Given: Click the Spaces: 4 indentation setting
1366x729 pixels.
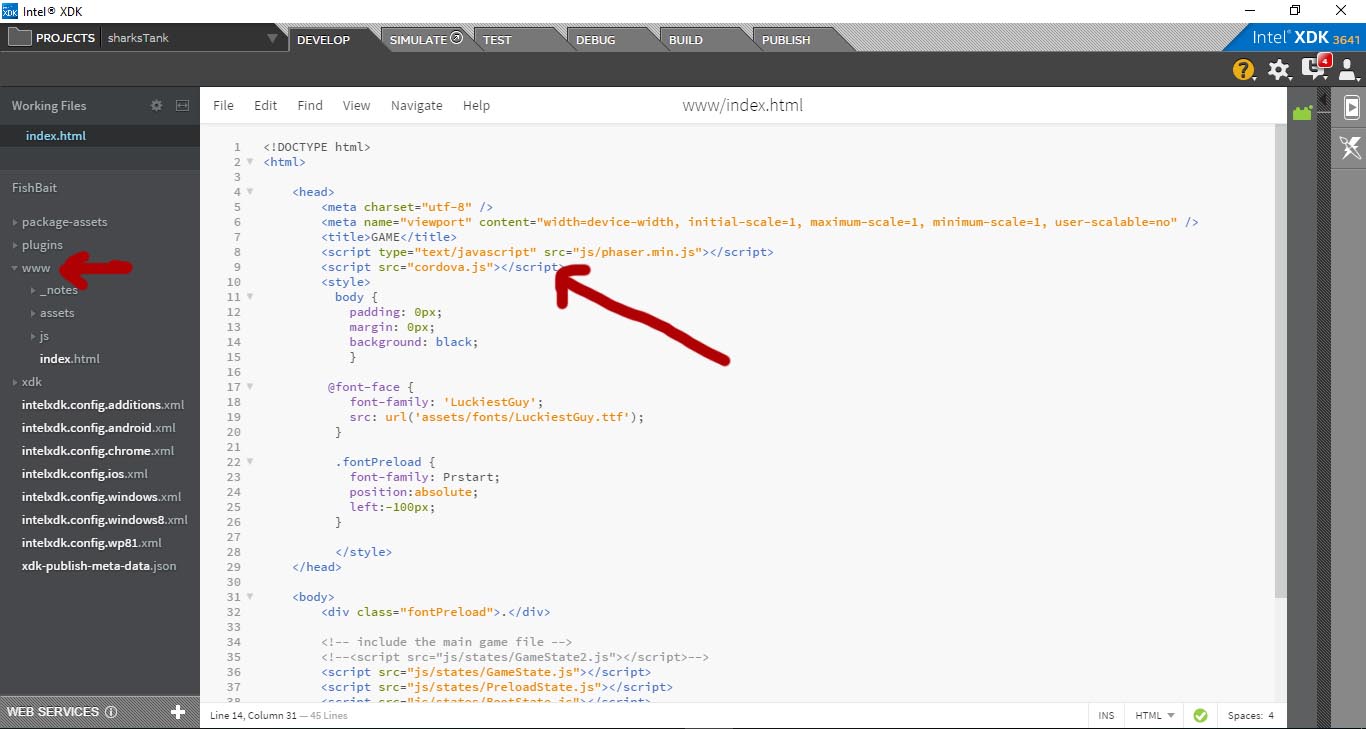Looking at the screenshot, I should [x=1250, y=715].
